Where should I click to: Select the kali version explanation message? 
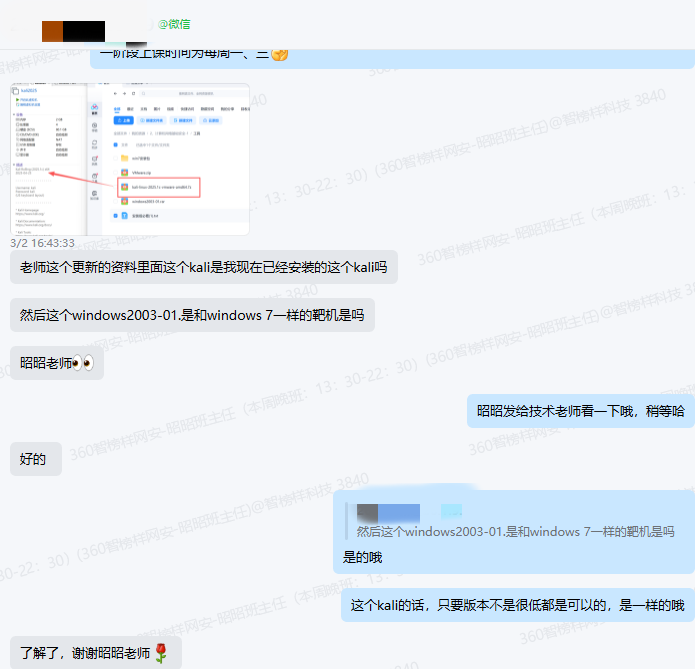[x=517, y=605]
